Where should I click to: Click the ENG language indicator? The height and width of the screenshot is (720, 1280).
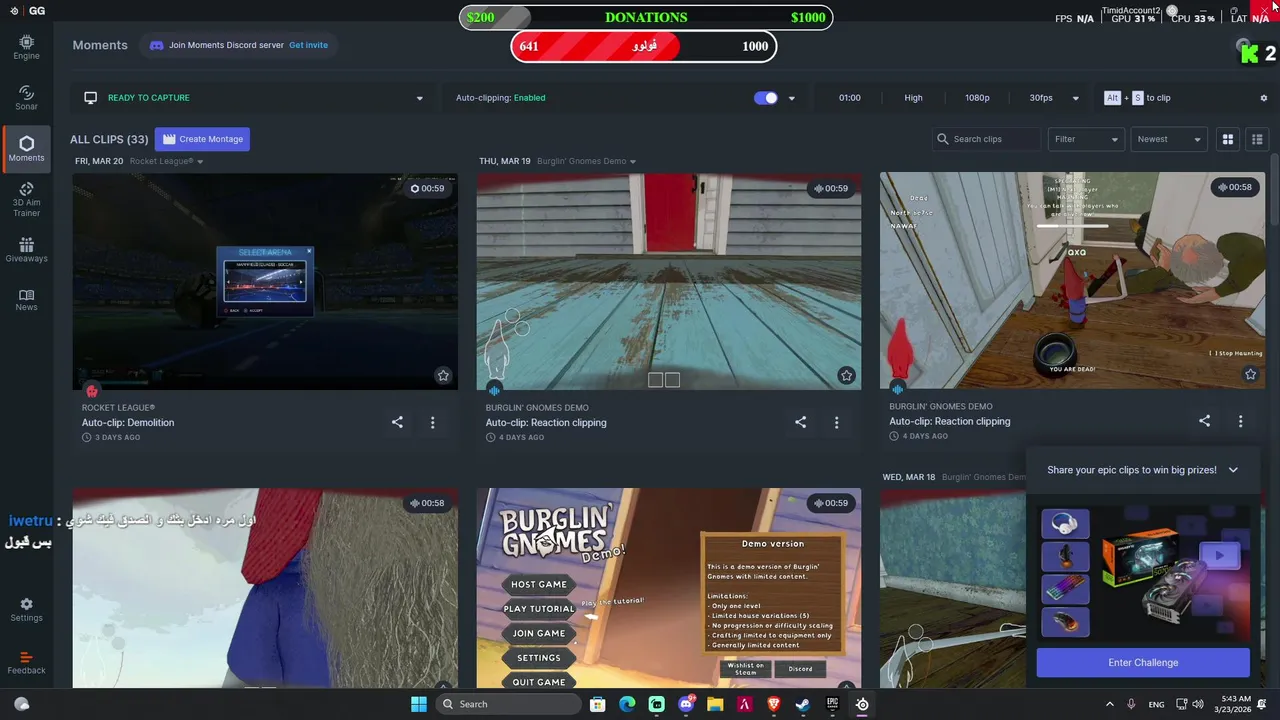(1156, 705)
